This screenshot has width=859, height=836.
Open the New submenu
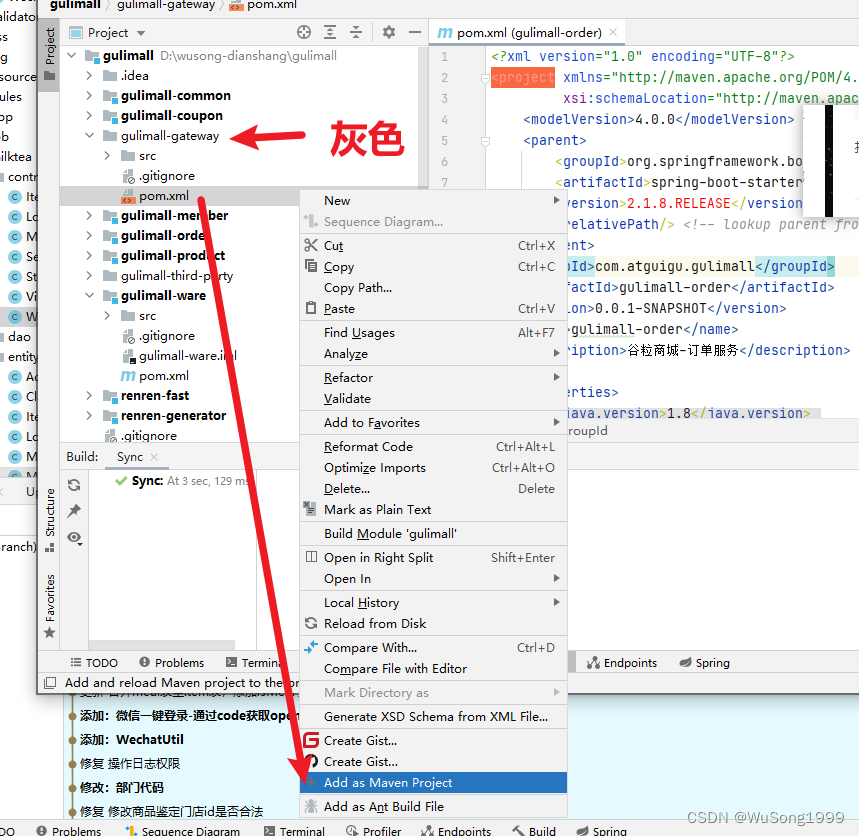433,201
